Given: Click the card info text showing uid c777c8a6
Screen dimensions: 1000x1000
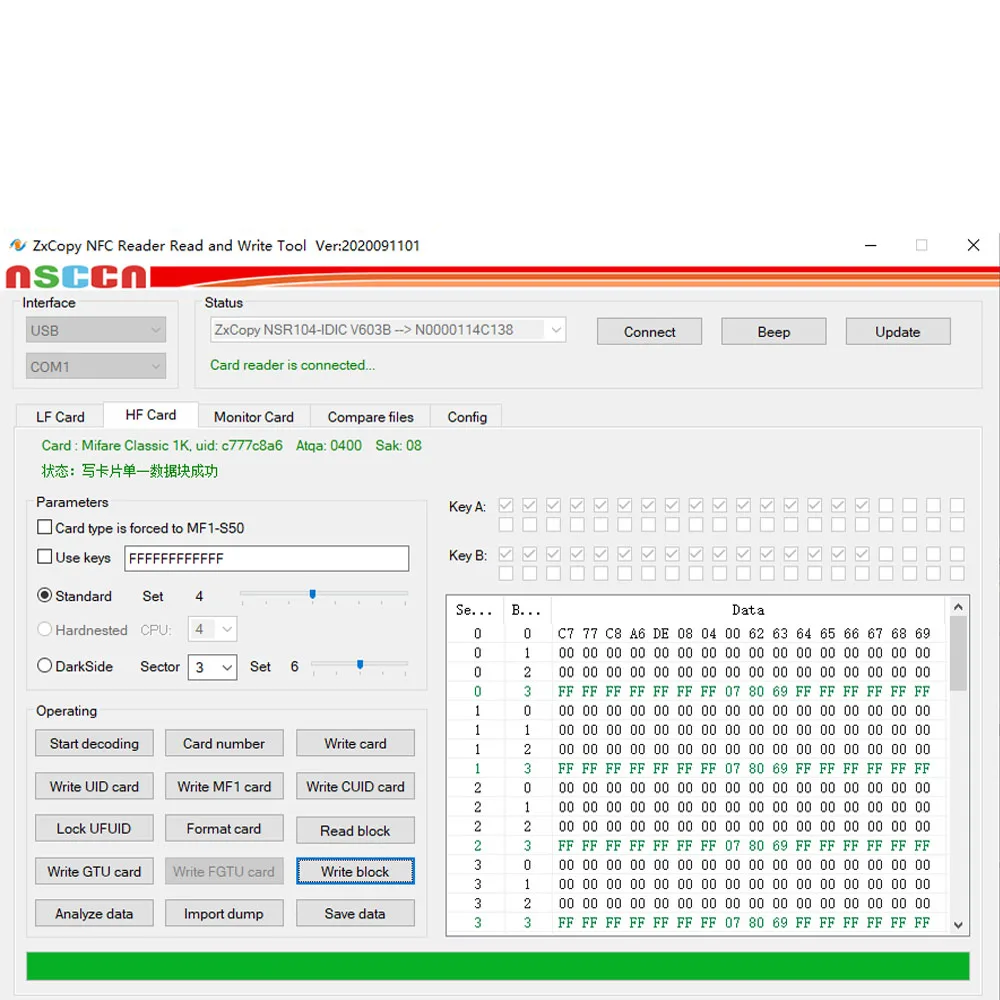Looking at the screenshot, I should click(232, 445).
